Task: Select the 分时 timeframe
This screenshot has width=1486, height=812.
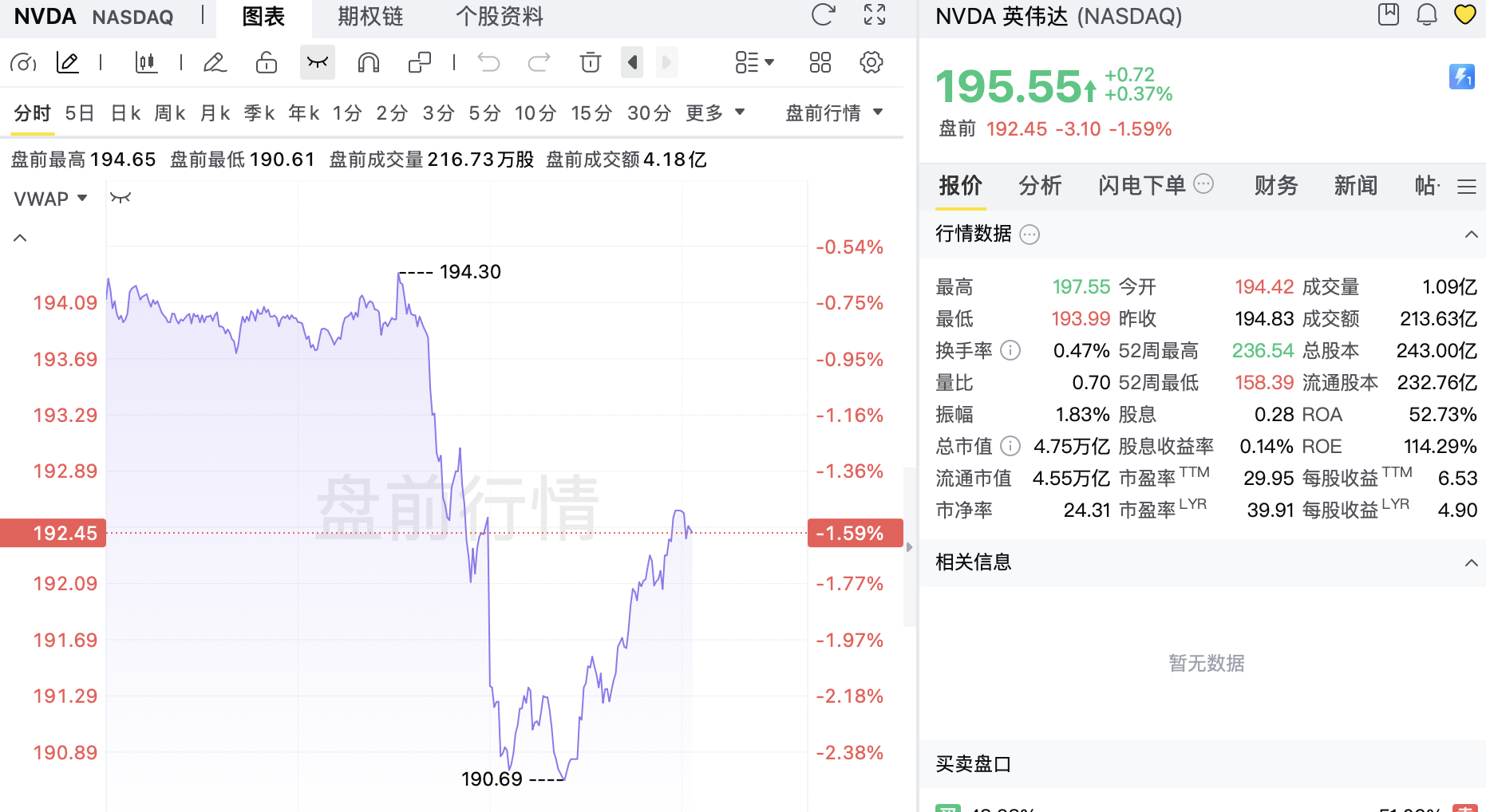Action: (x=33, y=113)
